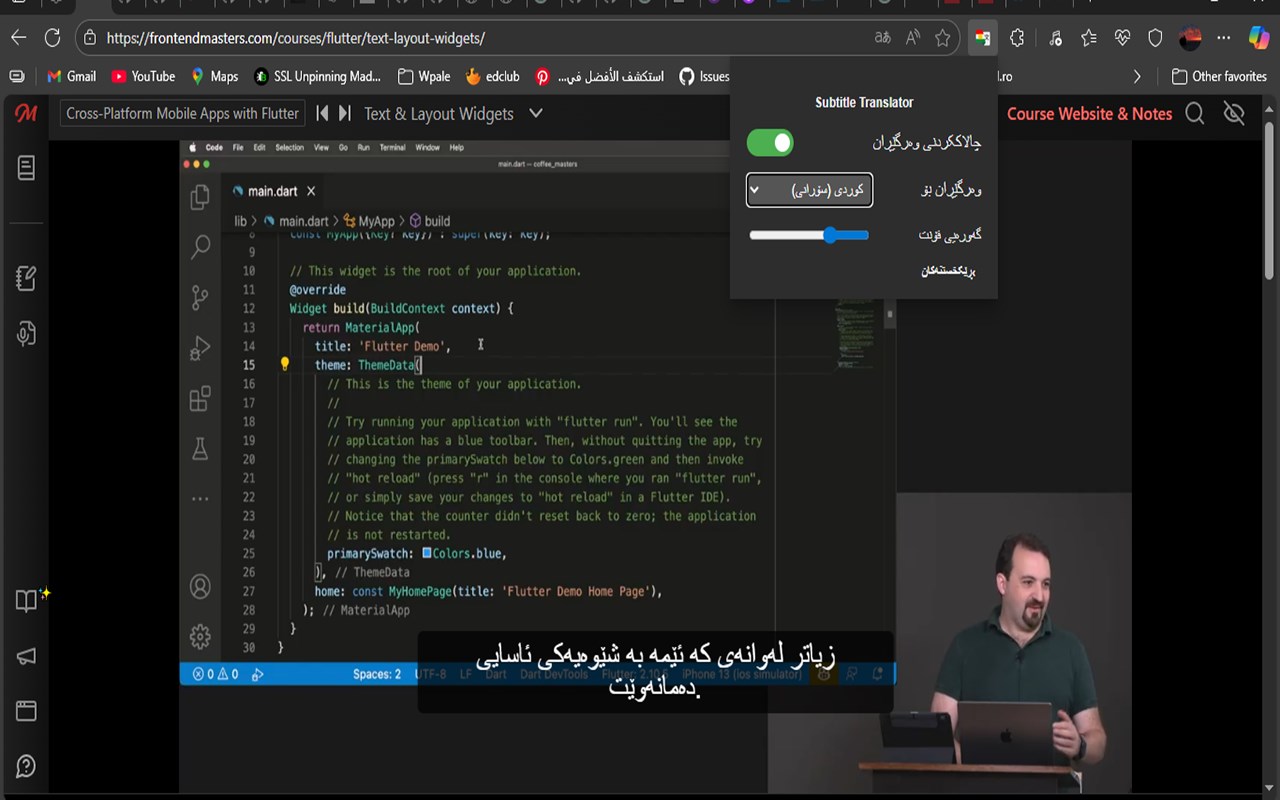Click the browser address bar URL

(x=296, y=38)
